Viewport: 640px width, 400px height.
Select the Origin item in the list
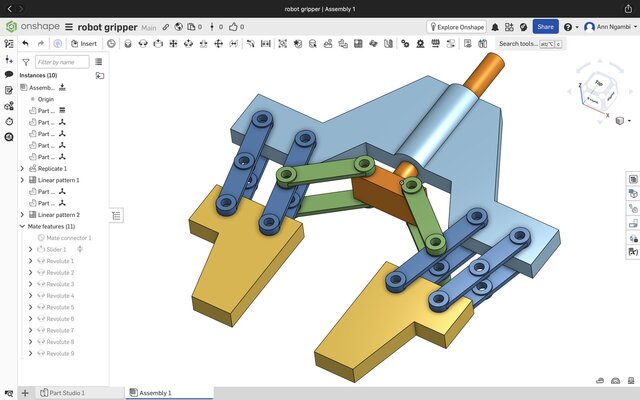[46, 99]
